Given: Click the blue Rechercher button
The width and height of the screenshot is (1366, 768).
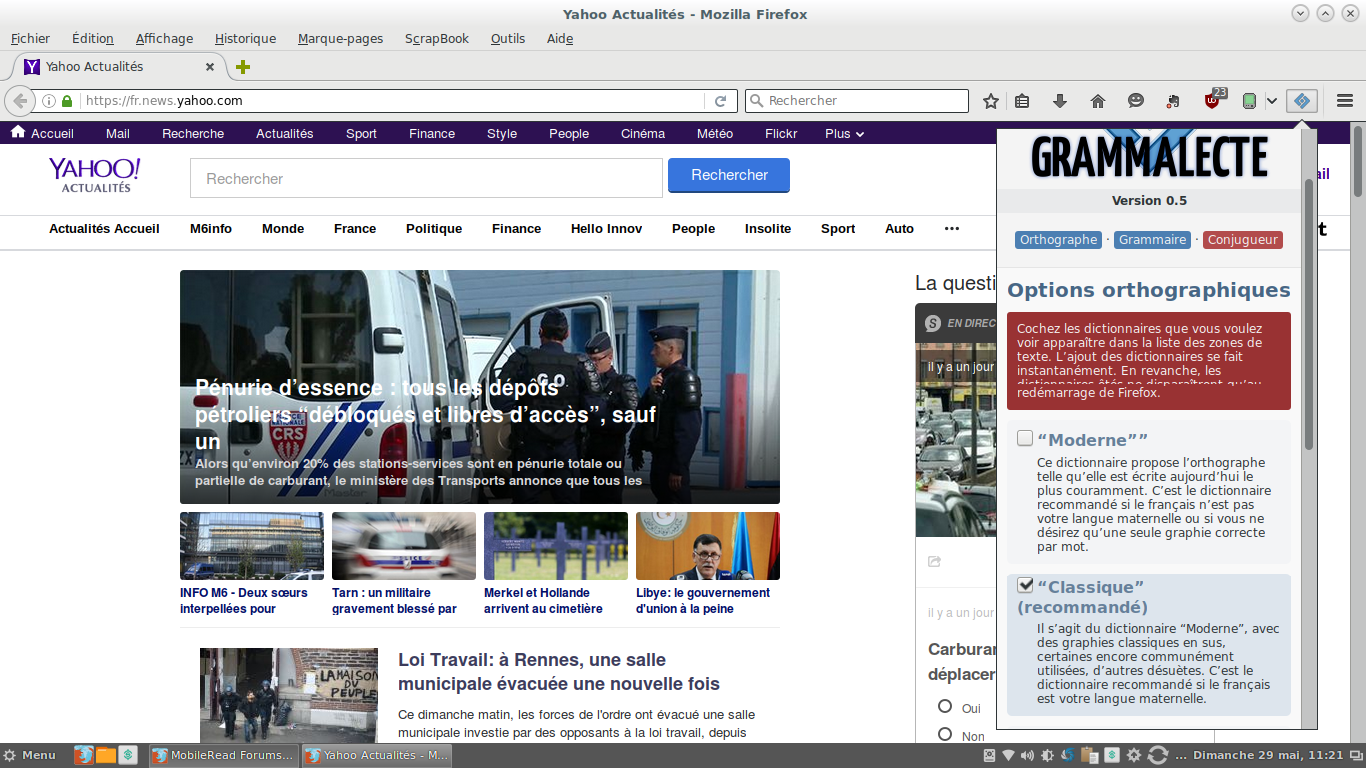Looking at the screenshot, I should pyautogui.click(x=729, y=175).
